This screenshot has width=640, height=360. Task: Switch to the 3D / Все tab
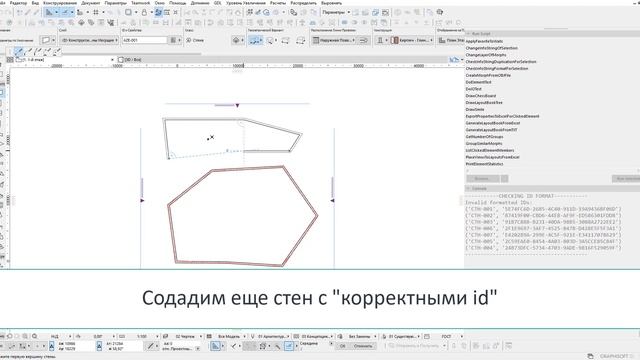(130, 60)
